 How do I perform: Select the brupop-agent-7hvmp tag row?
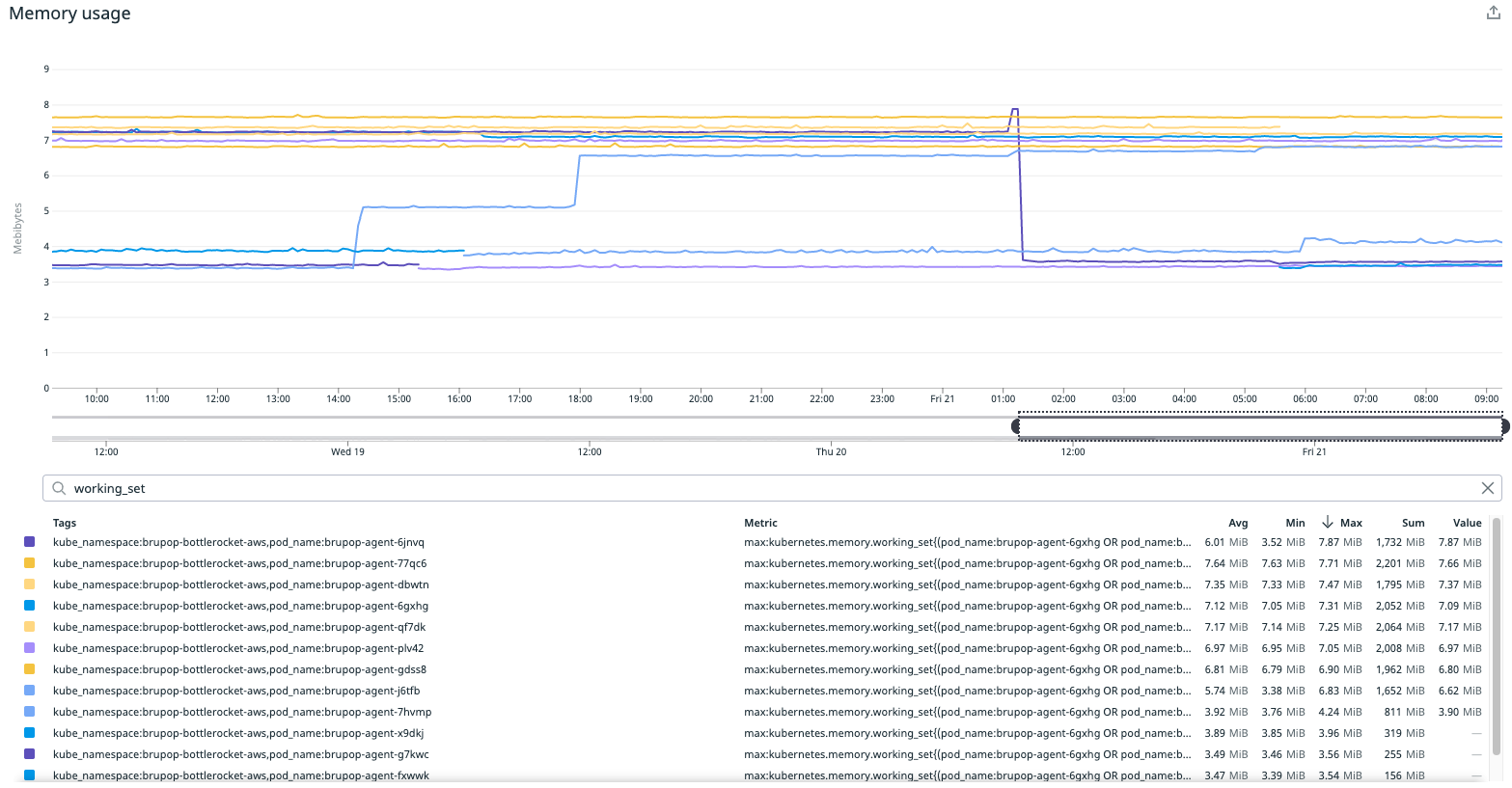(x=242, y=712)
